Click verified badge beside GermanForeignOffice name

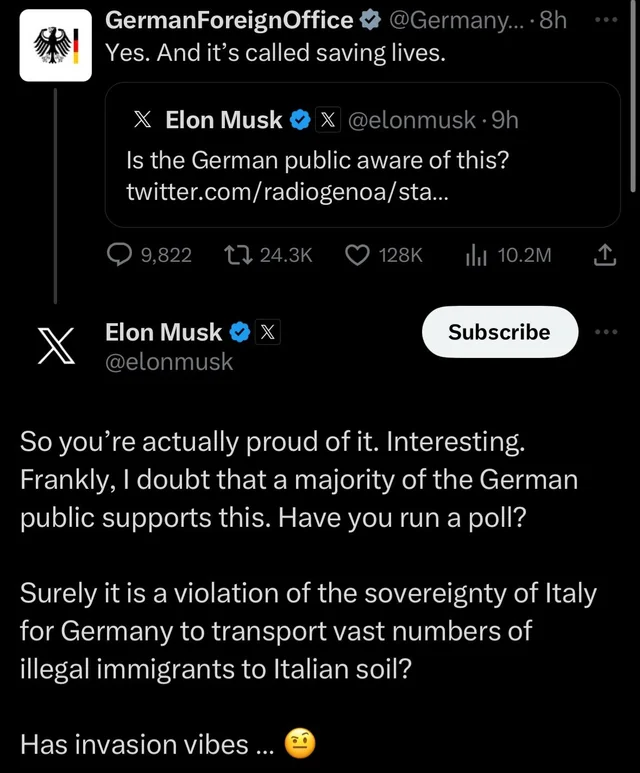pos(370,20)
